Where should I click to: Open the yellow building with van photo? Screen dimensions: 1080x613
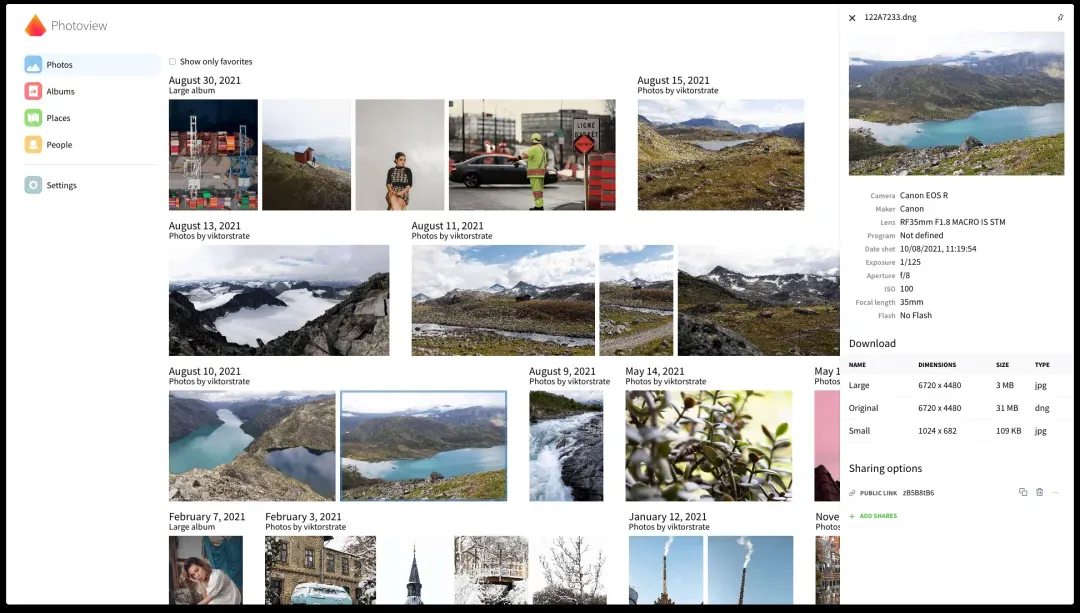click(321, 570)
